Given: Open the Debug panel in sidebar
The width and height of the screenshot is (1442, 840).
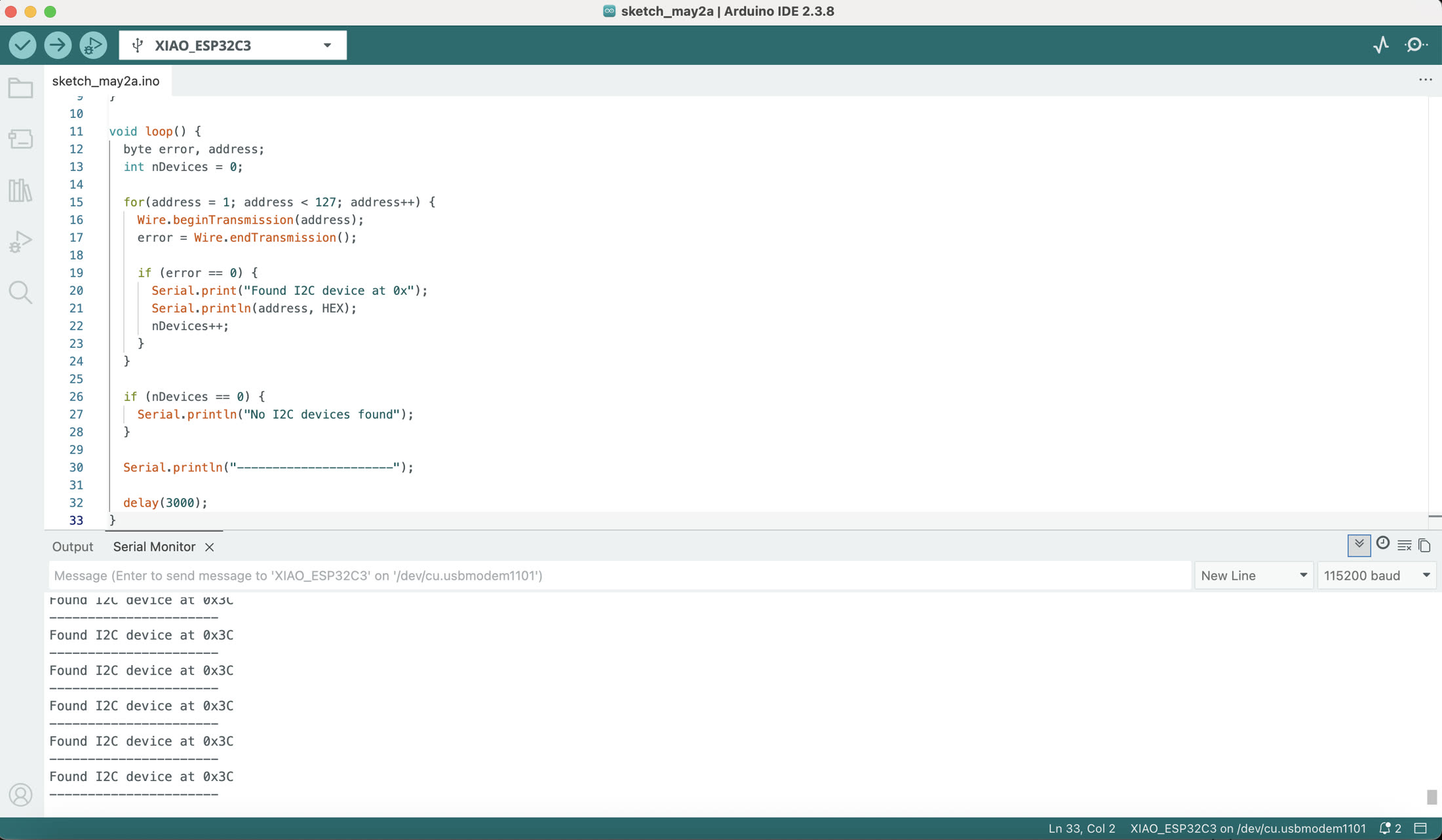Looking at the screenshot, I should click(x=21, y=241).
